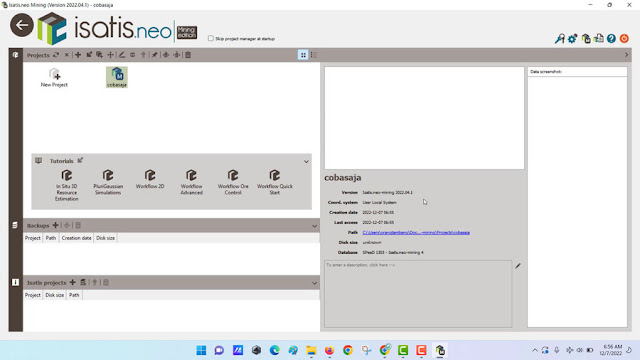Click the project cube M icon top right
Screen dimensions: 640x360
tap(586, 39)
